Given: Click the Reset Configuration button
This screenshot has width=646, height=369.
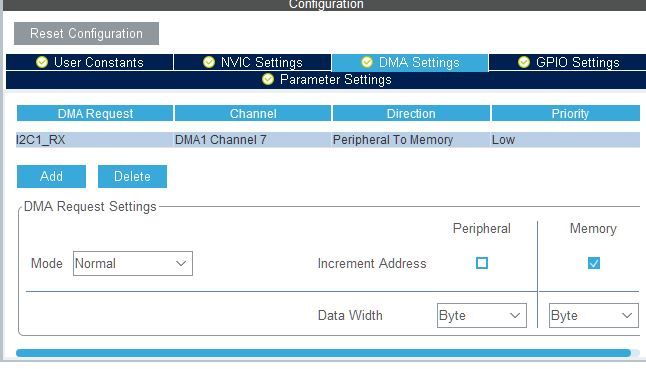Looking at the screenshot, I should 87,33.
